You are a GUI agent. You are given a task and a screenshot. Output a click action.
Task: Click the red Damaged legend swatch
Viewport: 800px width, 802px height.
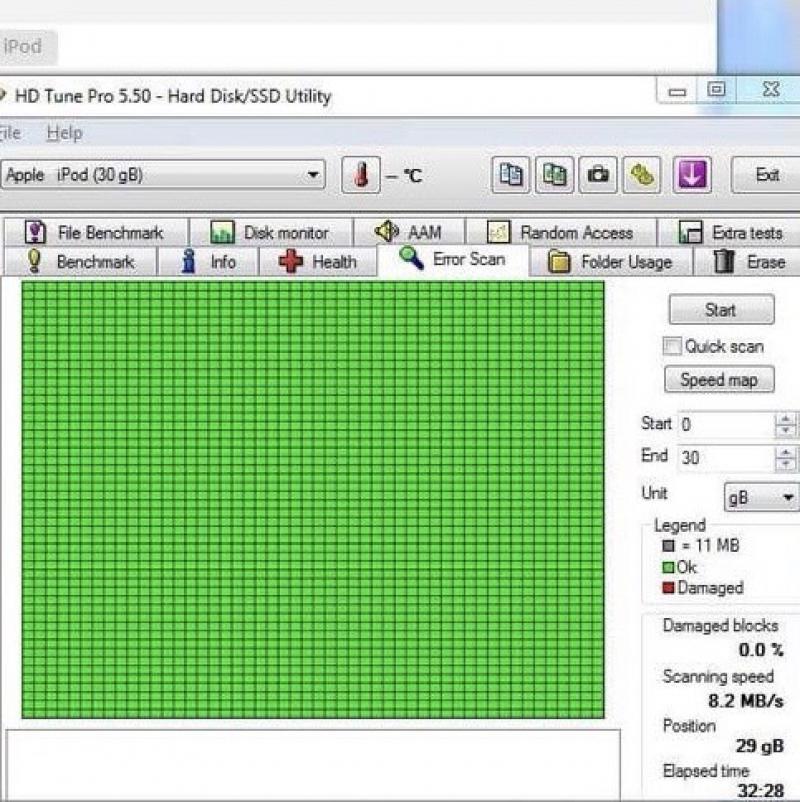pos(668,588)
